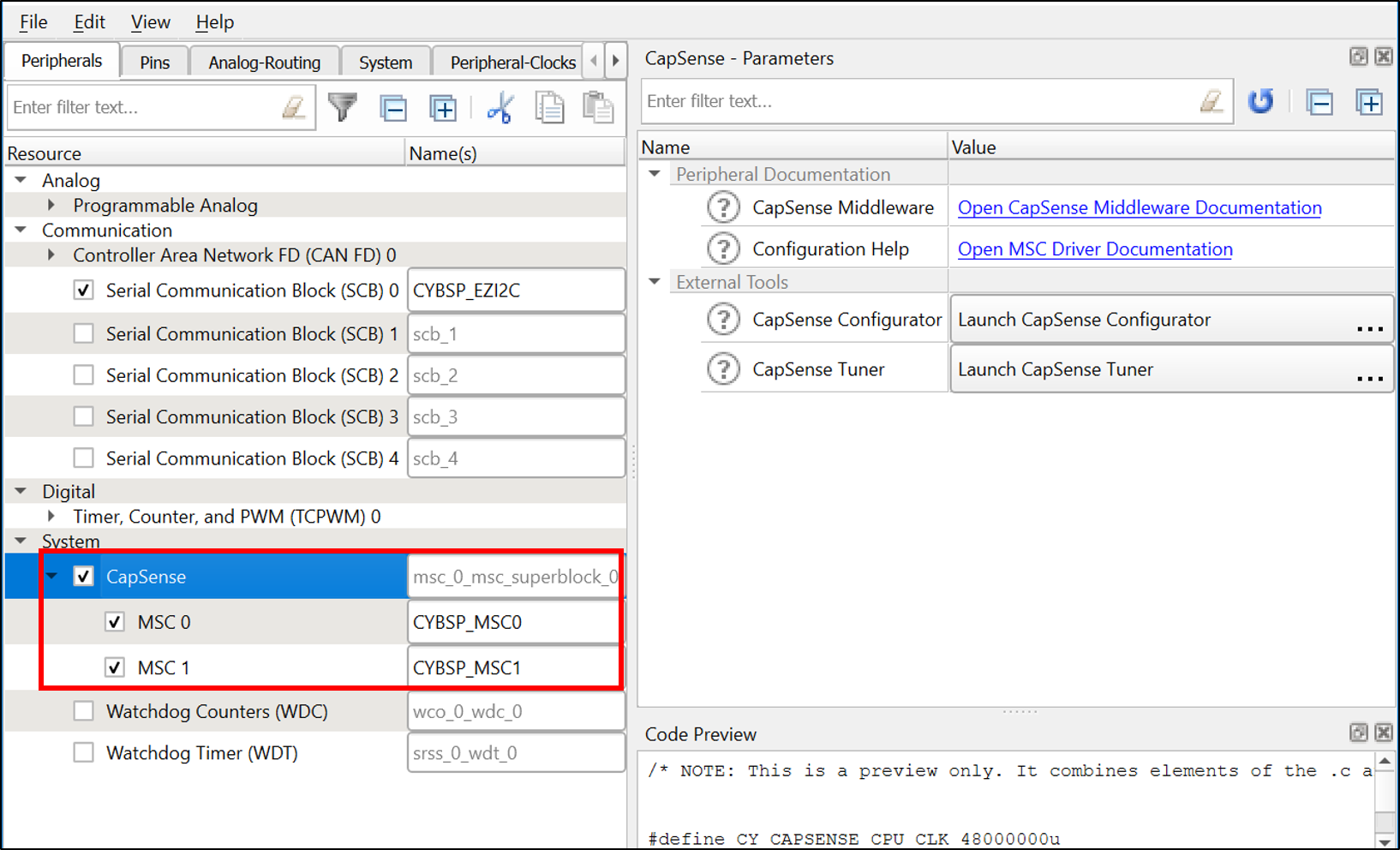This screenshot has width=1400, height=850.
Task: Collapse all in Parameters panel
Action: tap(1319, 102)
